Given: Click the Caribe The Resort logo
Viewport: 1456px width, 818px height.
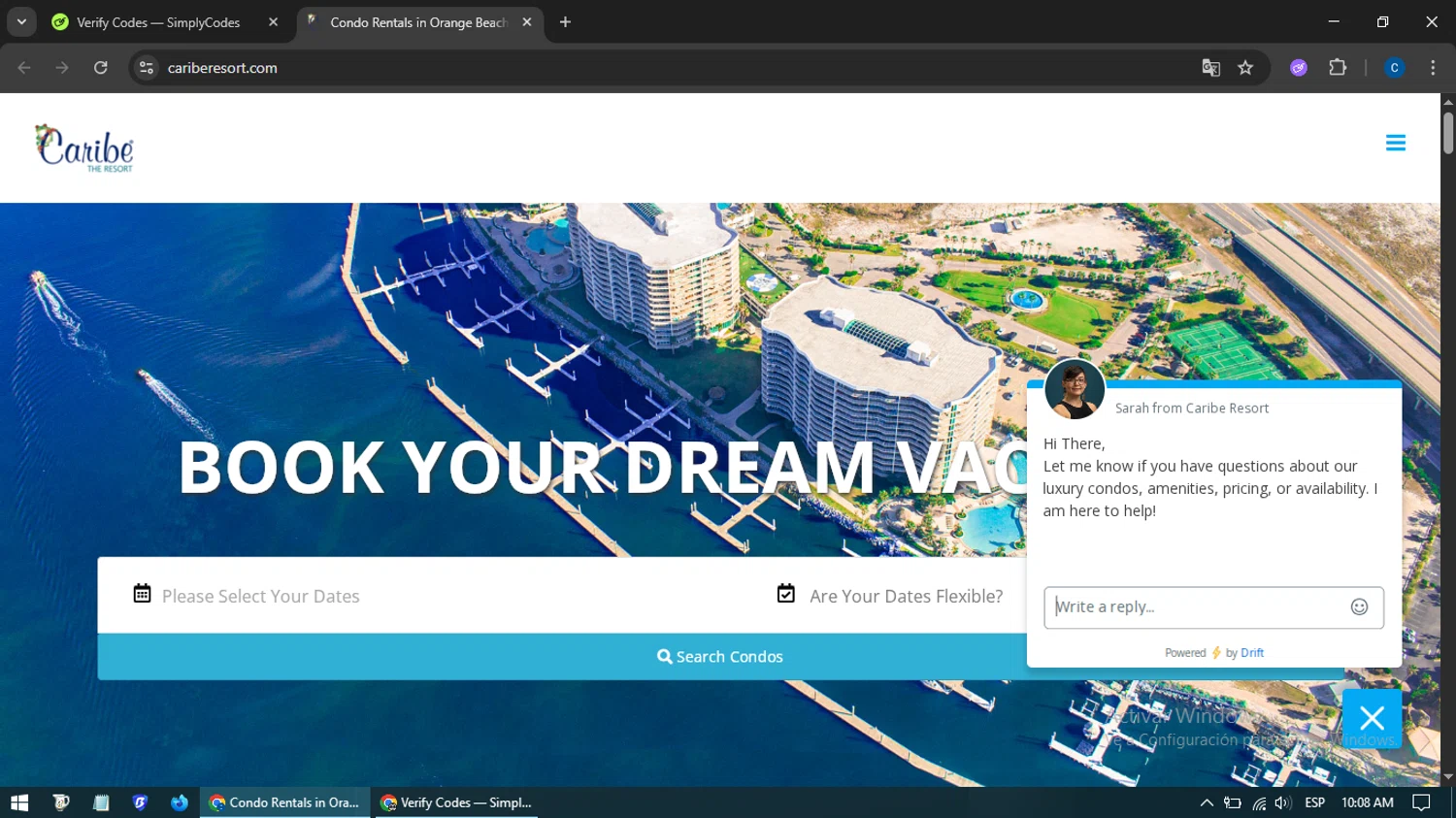Looking at the screenshot, I should 84,148.
